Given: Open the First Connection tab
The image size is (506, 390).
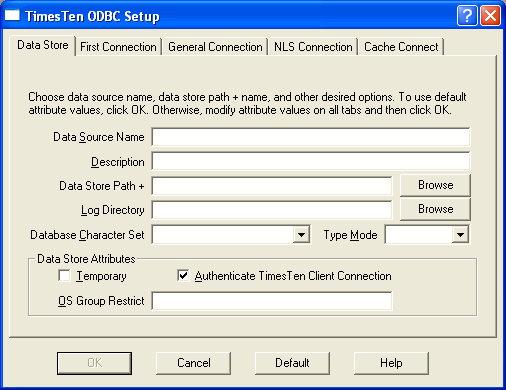Looking at the screenshot, I should [118, 47].
